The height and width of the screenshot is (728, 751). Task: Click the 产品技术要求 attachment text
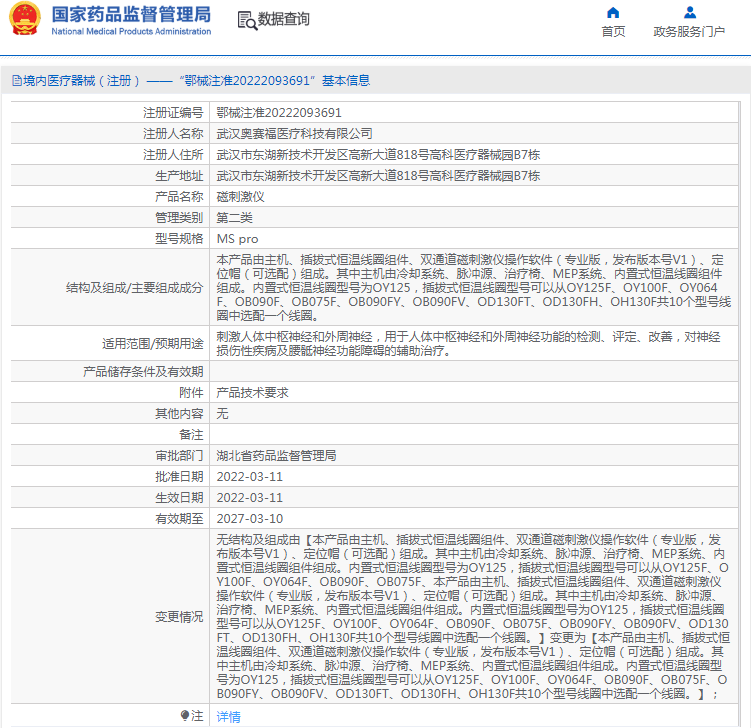point(252,393)
